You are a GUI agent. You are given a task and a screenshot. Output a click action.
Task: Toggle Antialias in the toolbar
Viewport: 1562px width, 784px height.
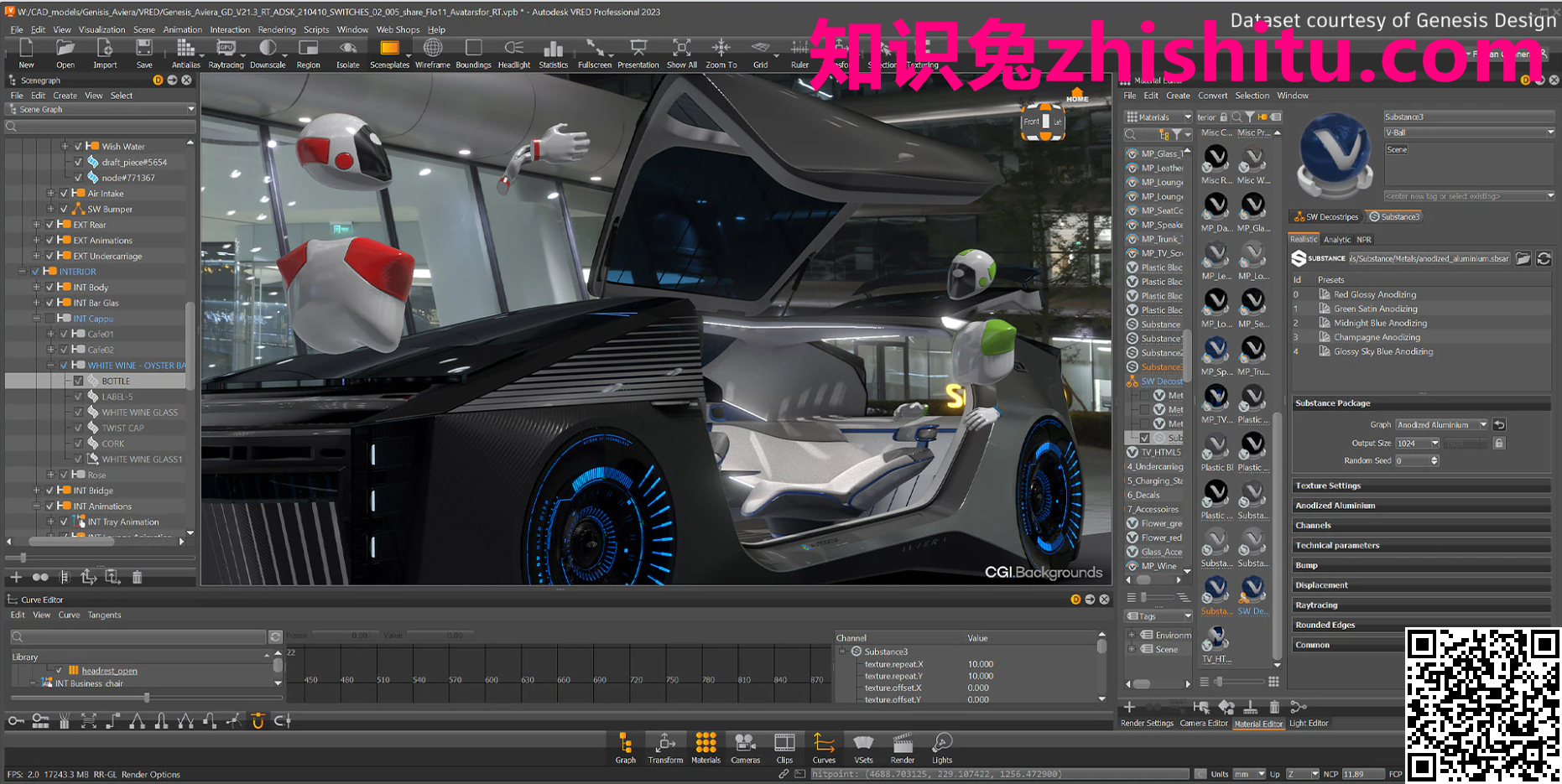point(185,54)
